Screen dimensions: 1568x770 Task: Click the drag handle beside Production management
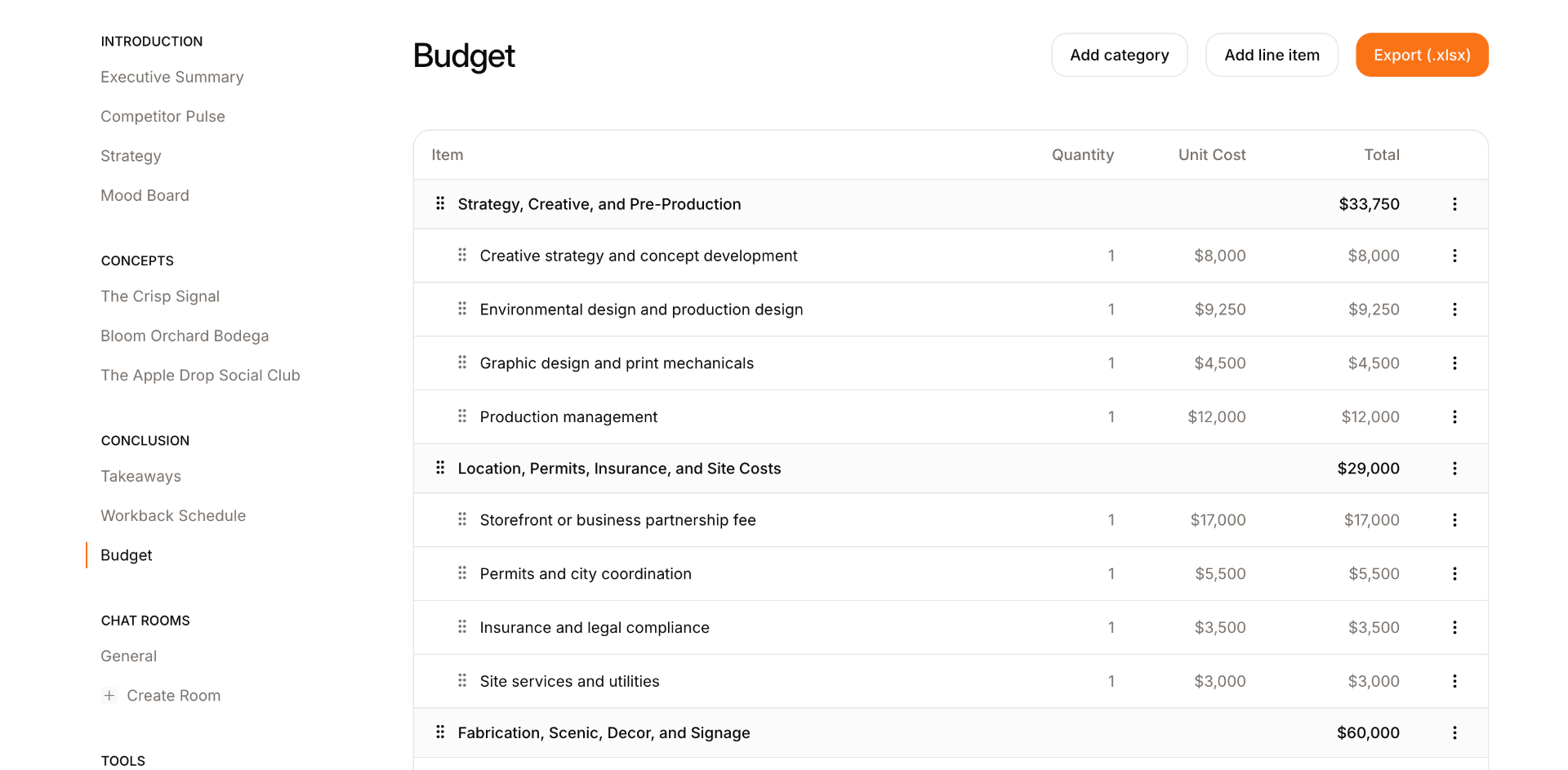coord(462,416)
